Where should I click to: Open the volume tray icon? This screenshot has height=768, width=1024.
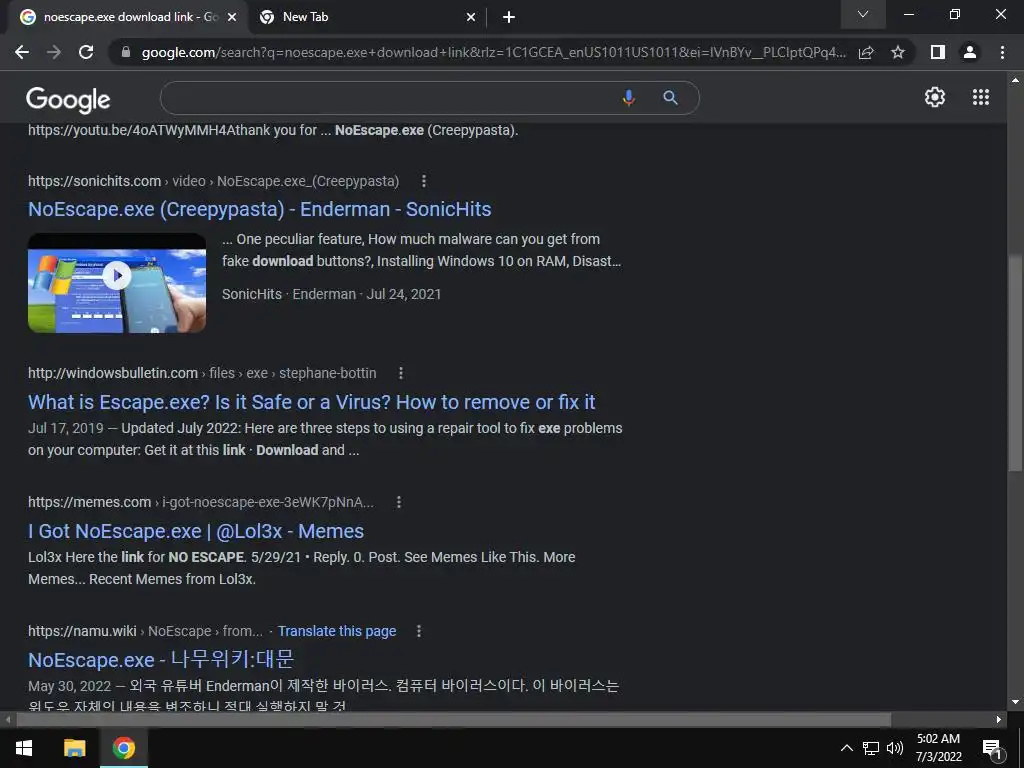pos(895,748)
